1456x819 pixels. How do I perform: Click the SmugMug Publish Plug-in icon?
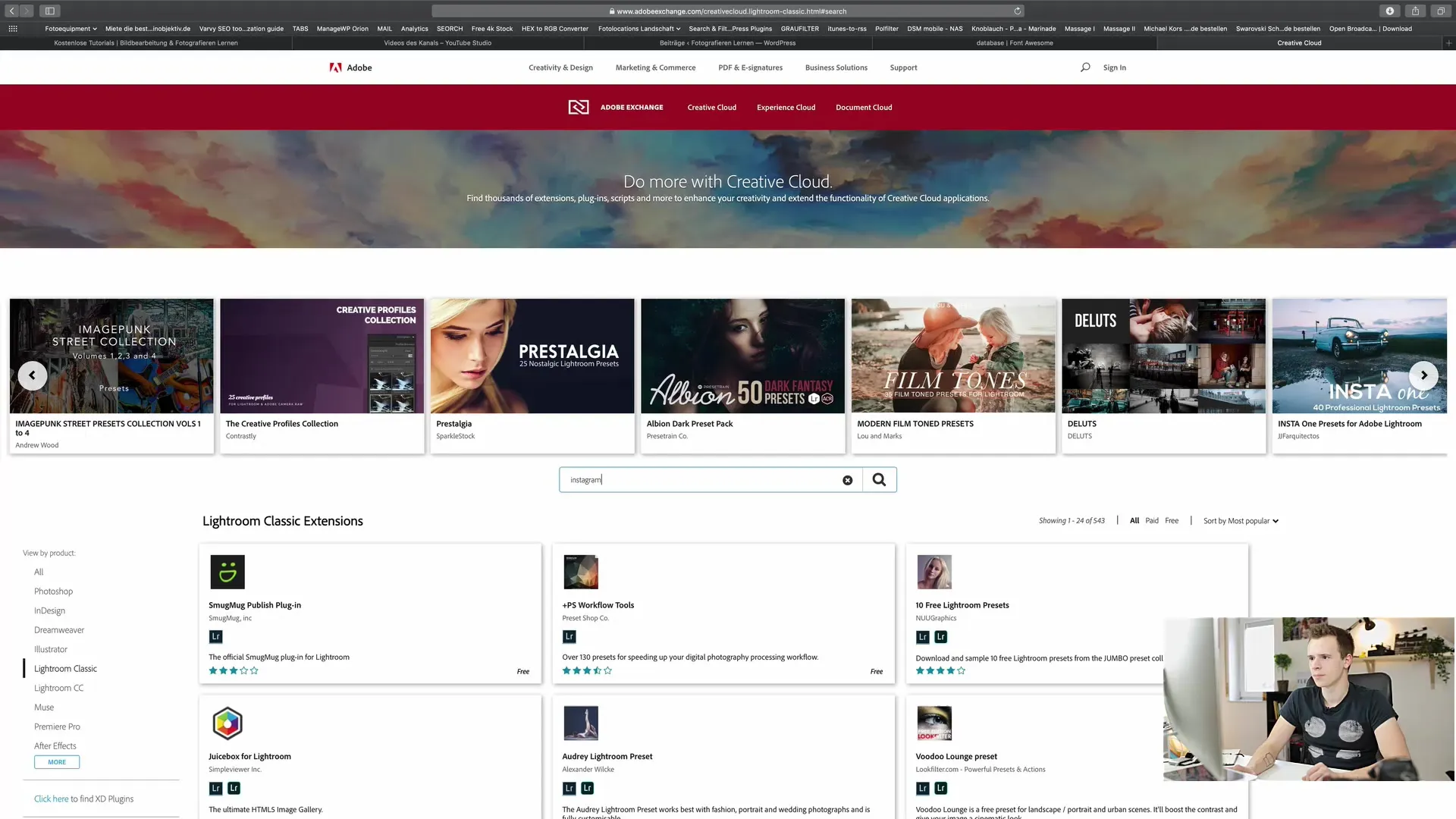[x=227, y=572]
